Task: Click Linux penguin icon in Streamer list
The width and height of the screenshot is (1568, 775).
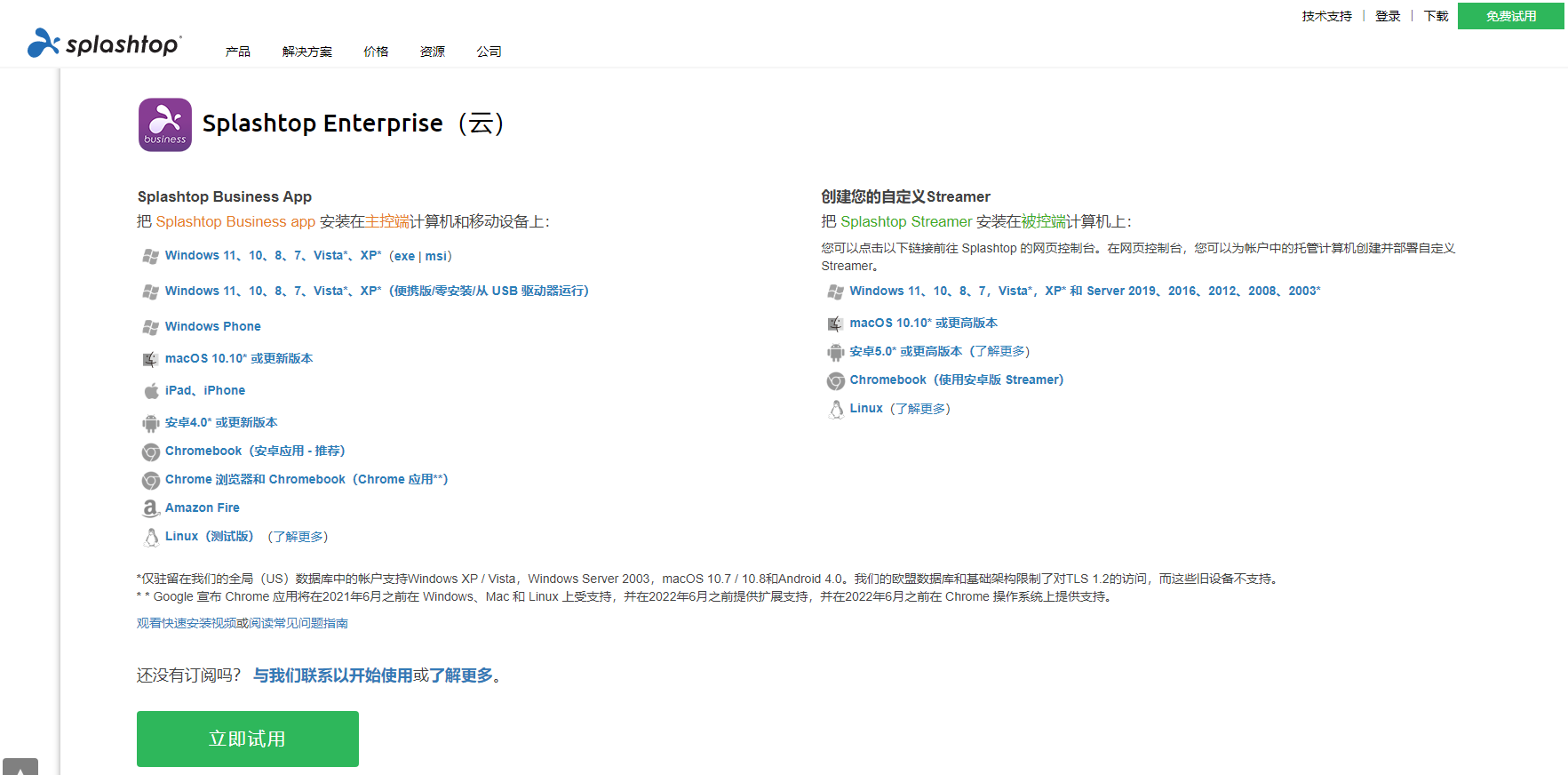Action: pos(836,409)
